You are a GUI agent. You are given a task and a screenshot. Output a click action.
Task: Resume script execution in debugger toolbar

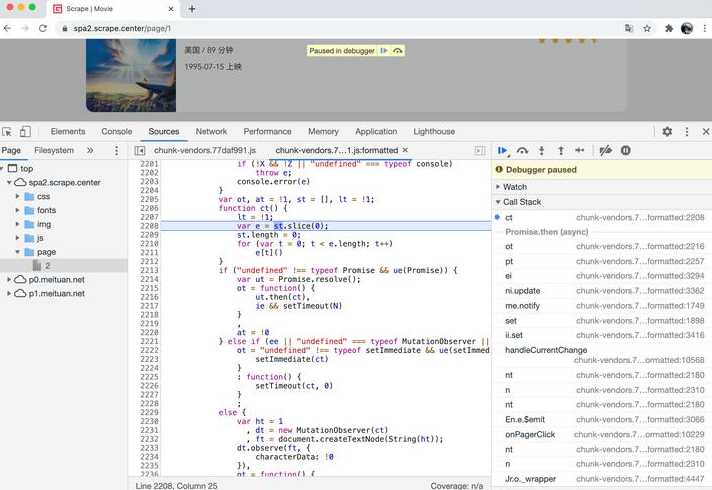pos(503,151)
